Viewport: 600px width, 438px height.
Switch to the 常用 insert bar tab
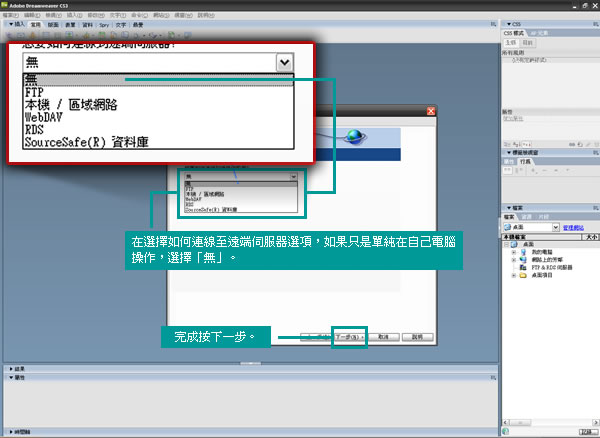[x=36, y=24]
